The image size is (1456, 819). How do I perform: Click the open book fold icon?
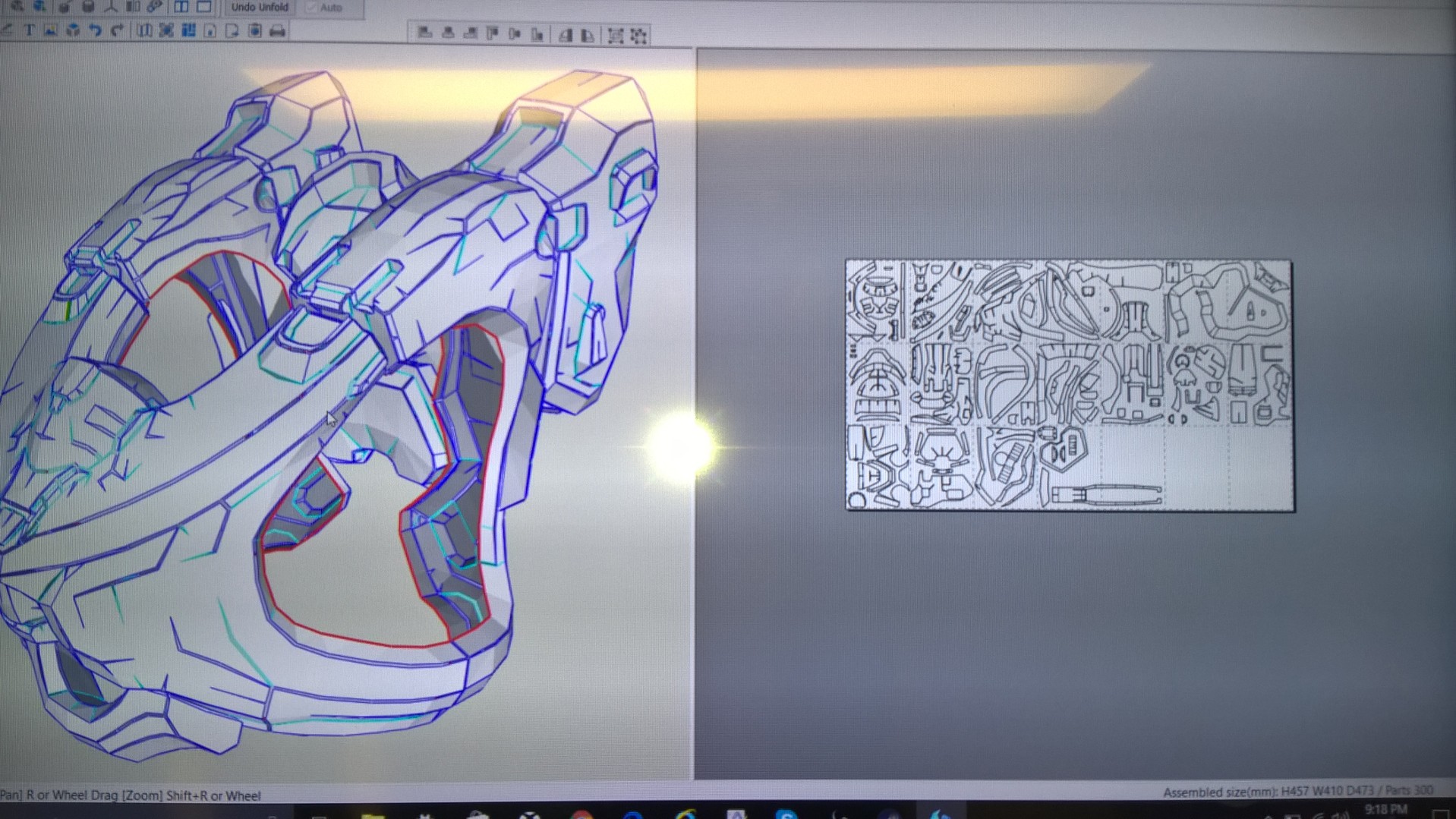tap(144, 30)
